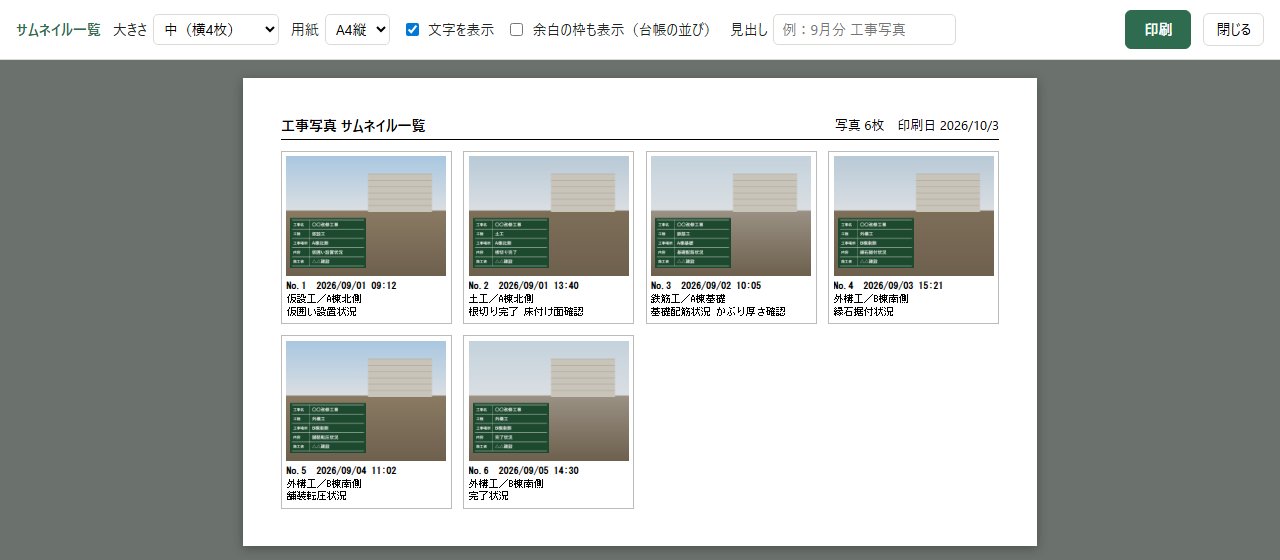Select photo thumbnail No. 3 基礎配筋状況
Screen dimensions: 1280x560
[731, 216]
